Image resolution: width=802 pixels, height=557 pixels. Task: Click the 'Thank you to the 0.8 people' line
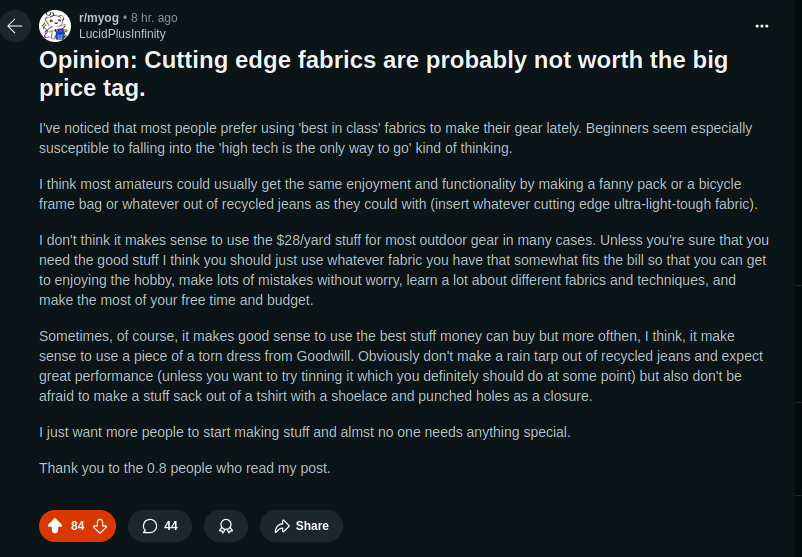(x=184, y=468)
